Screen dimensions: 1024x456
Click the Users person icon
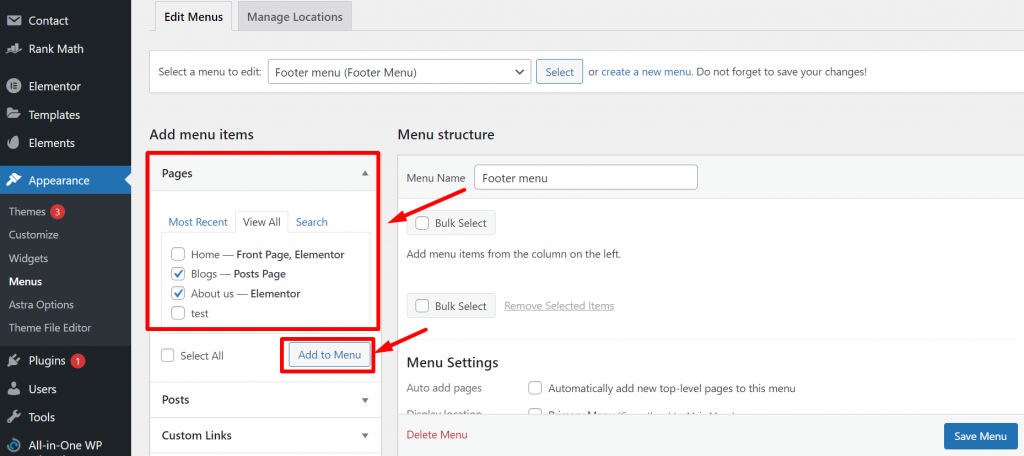tap(13, 389)
